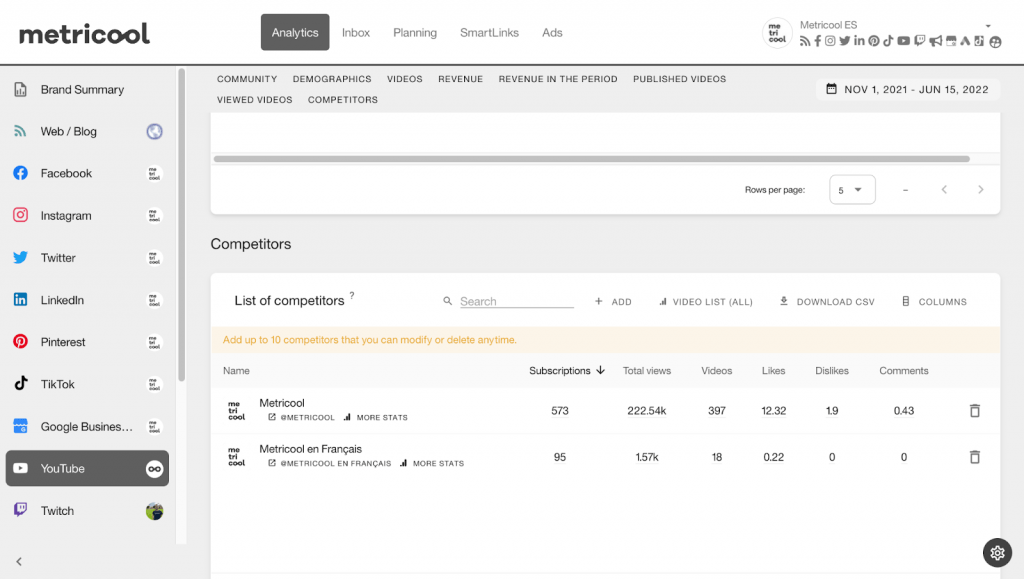Screen dimensions: 1024x579
Task: Open the @METRICOOL EN FRANÇAIS channel link
Action: pyautogui.click(x=329, y=463)
